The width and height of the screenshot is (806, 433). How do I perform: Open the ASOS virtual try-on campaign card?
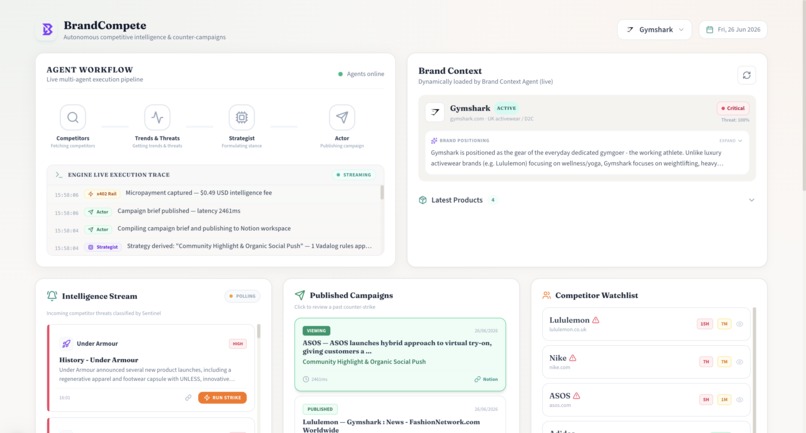(x=400, y=355)
